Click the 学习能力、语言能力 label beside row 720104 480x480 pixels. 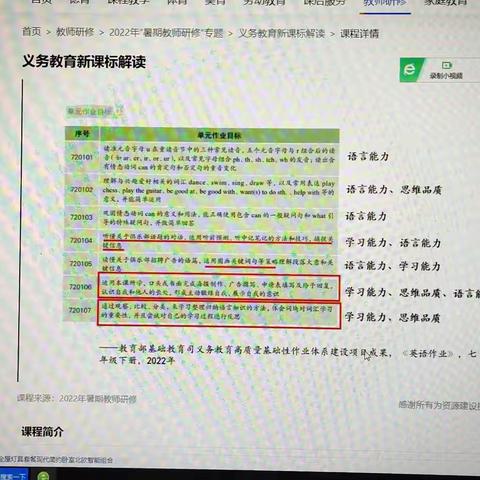point(393,243)
